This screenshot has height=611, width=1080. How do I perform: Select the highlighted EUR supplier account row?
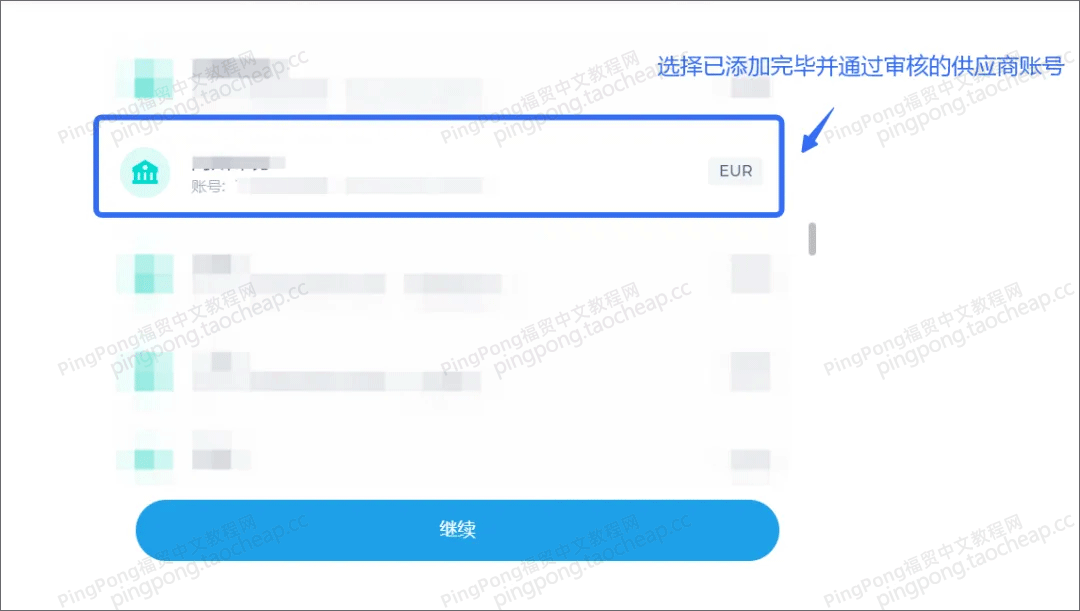439,166
